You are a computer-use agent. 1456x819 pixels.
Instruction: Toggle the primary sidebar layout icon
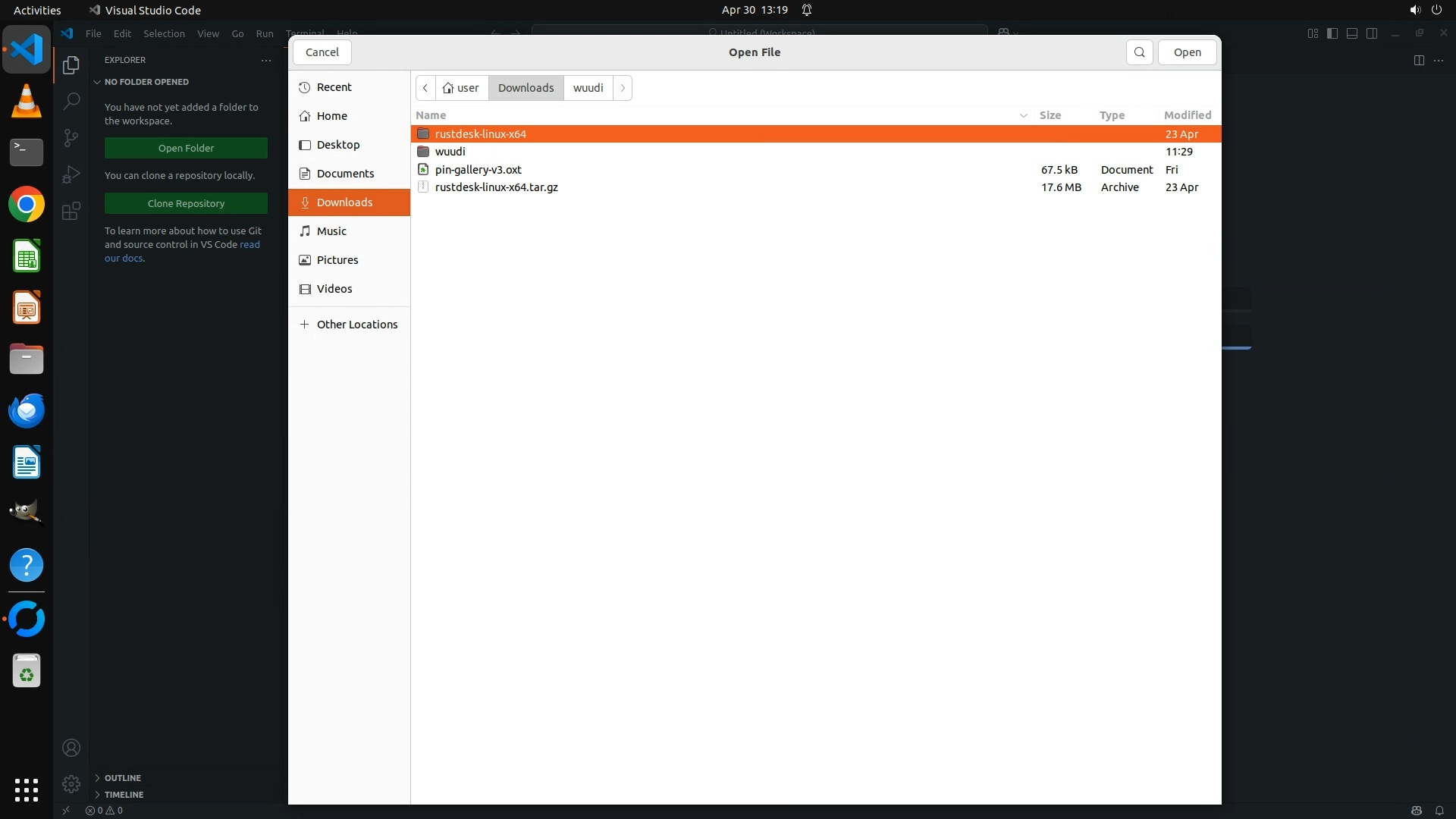pos(1332,33)
